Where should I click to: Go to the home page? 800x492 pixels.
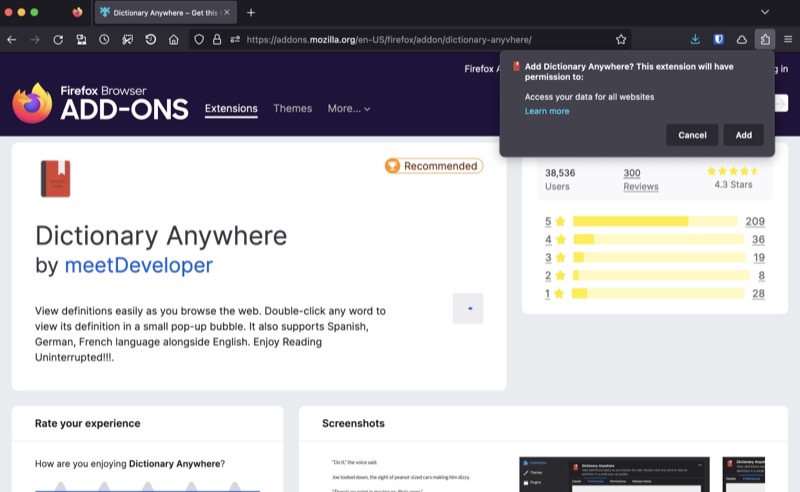174,39
